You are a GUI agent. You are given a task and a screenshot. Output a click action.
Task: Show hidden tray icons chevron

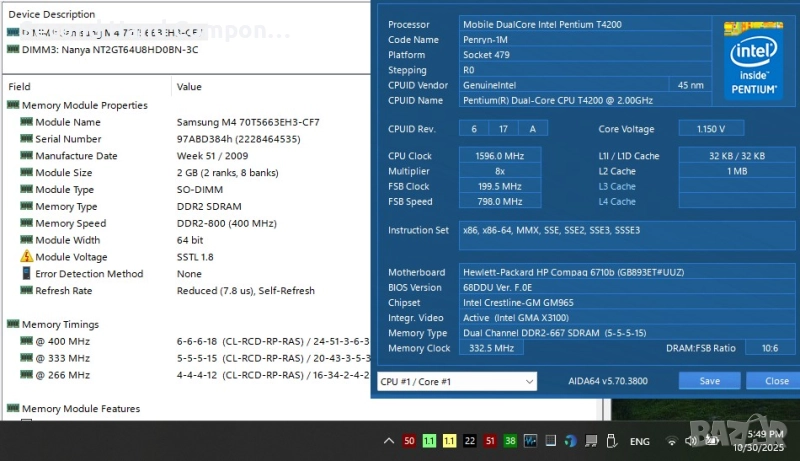pos(389,441)
